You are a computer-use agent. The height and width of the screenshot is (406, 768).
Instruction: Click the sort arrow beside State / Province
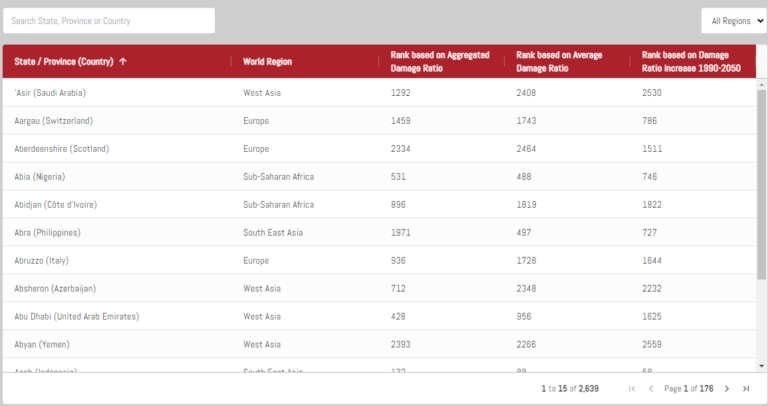[x=123, y=62]
